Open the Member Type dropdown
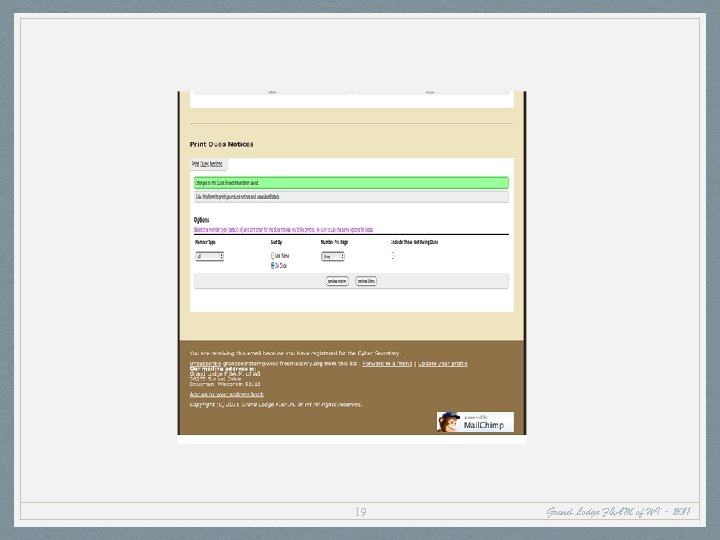This screenshot has height=540, width=720. pos(209,256)
